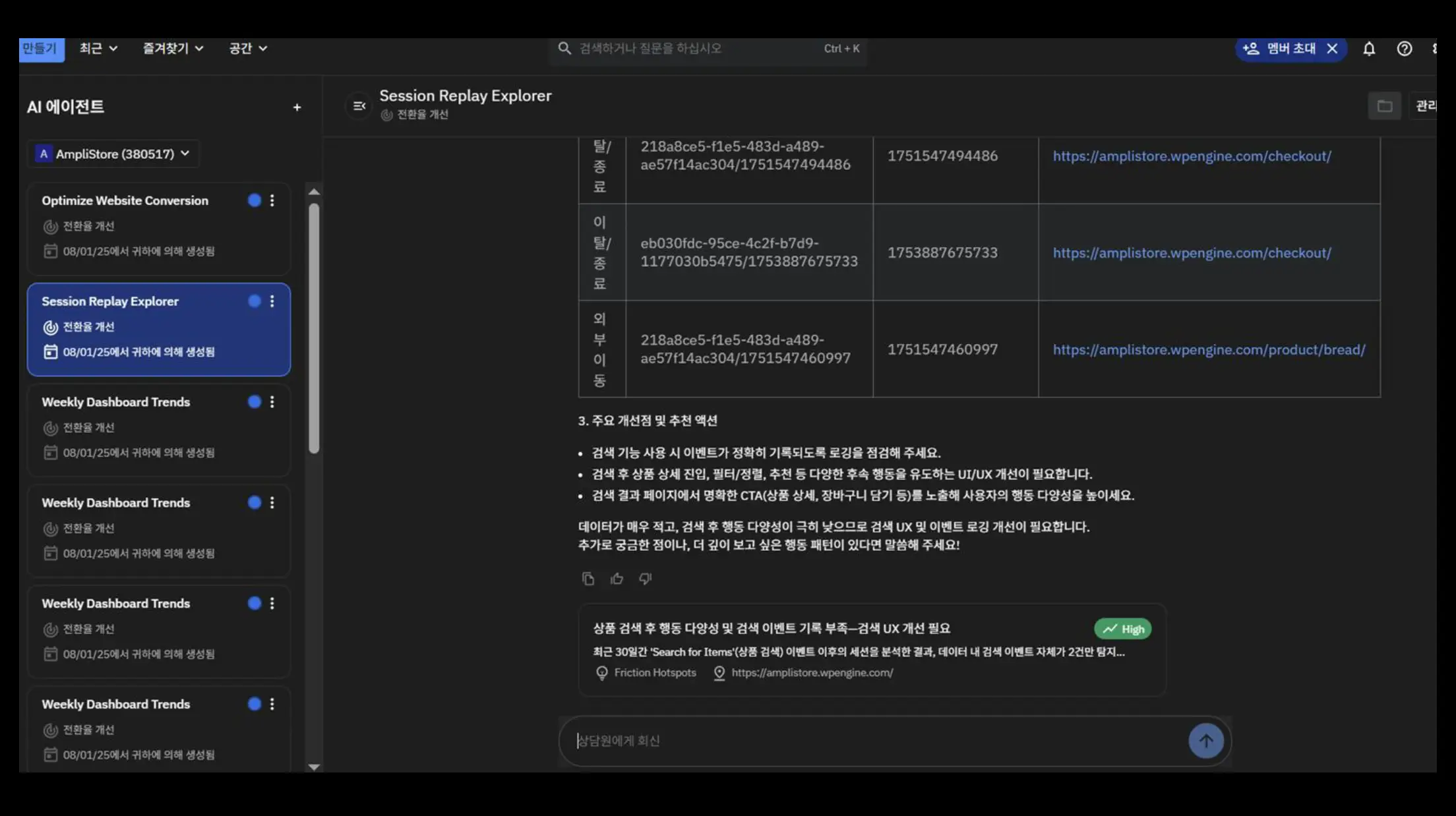Open the 공간 menu
Viewport: 1456px width, 816px height.
(248, 48)
